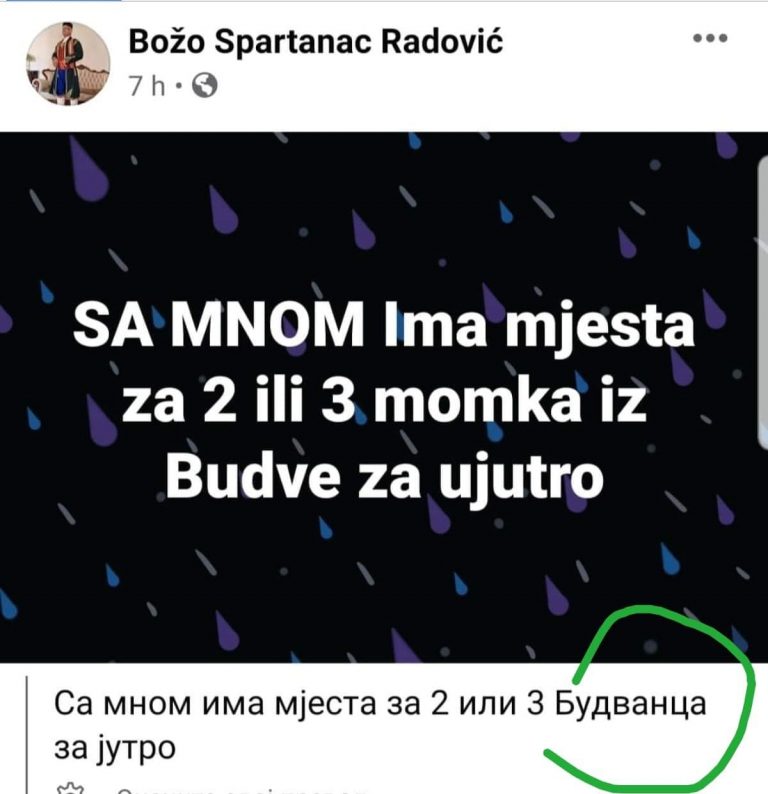Click the 'Budve za ujutro' line in the post
The width and height of the screenshot is (768, 794).
coord(385,477)
